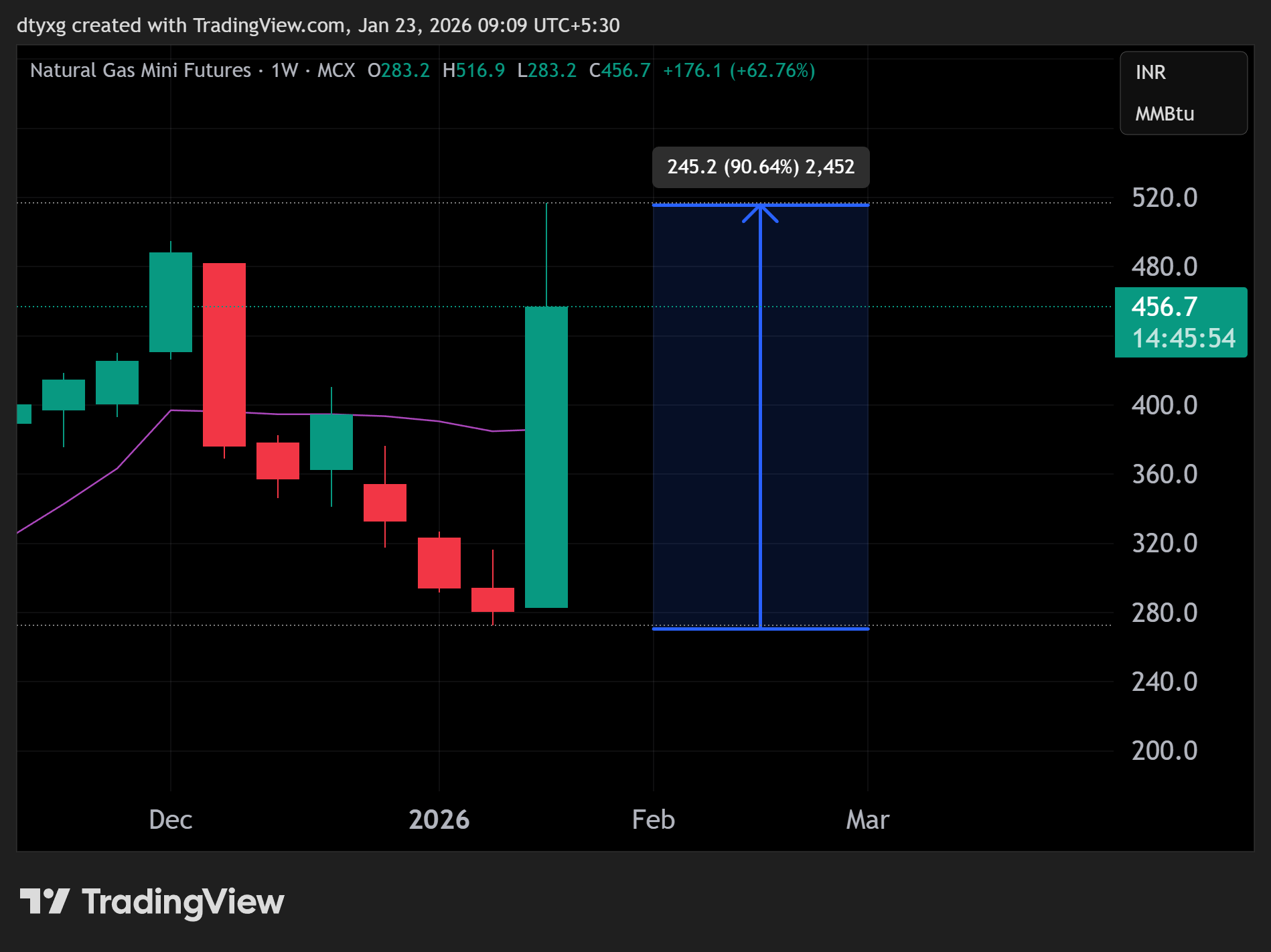Click the blue measurement arrowhead
The image size is (1271, 952).
pyautogui.click(x=760, y=213)
